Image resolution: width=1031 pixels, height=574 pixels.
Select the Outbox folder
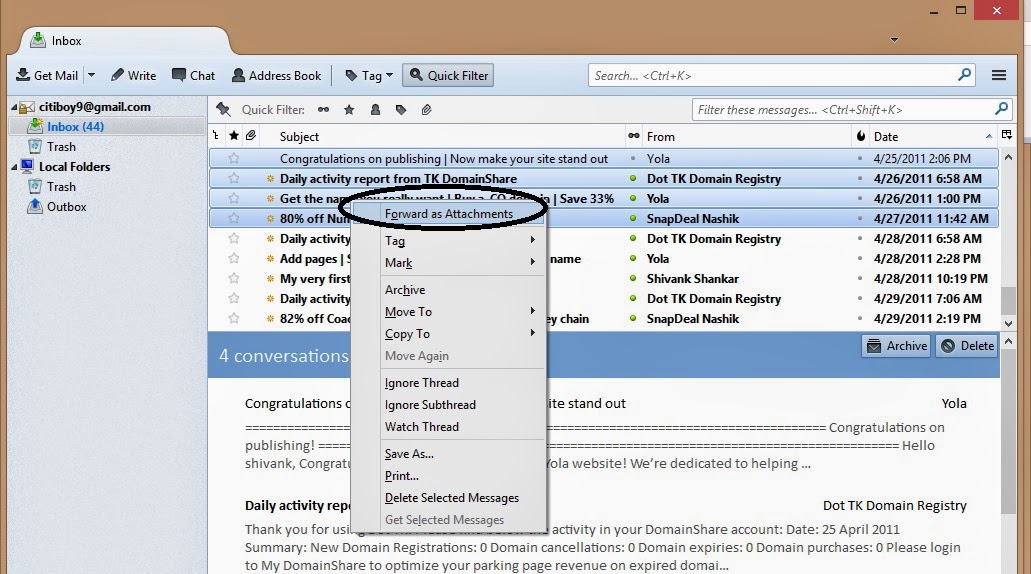click(66, 206)
